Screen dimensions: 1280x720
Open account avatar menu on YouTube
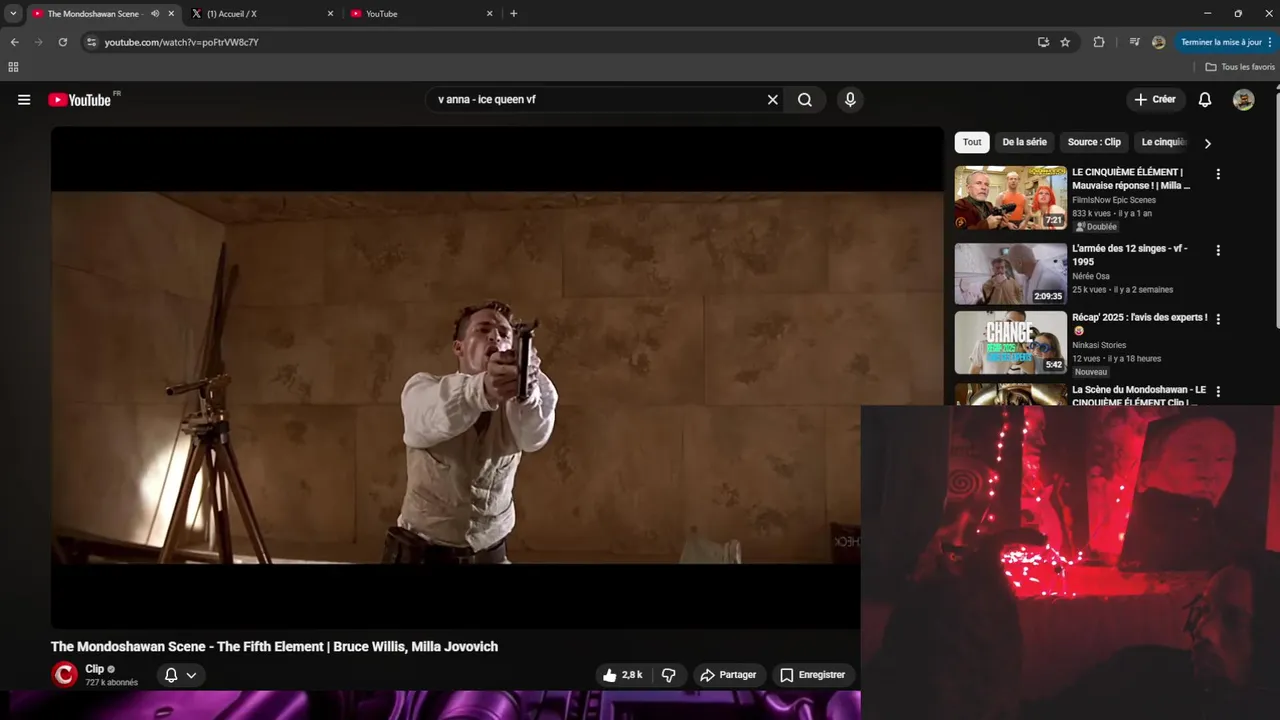point(1243,100)
